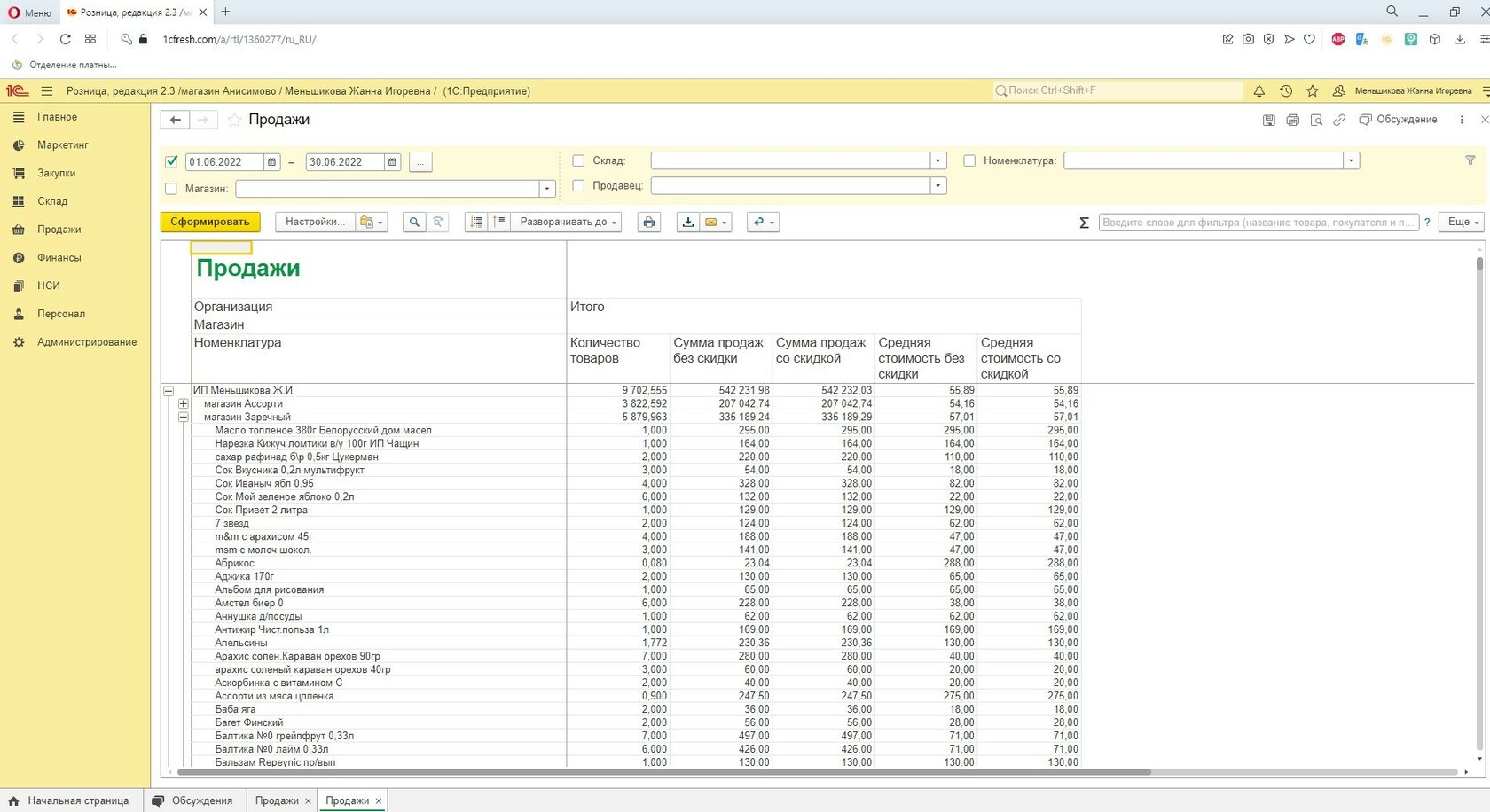Open calendar picker for start date 01.06.2022
The width and height of the screenshot is (1490, 812).
click(272, 162)
